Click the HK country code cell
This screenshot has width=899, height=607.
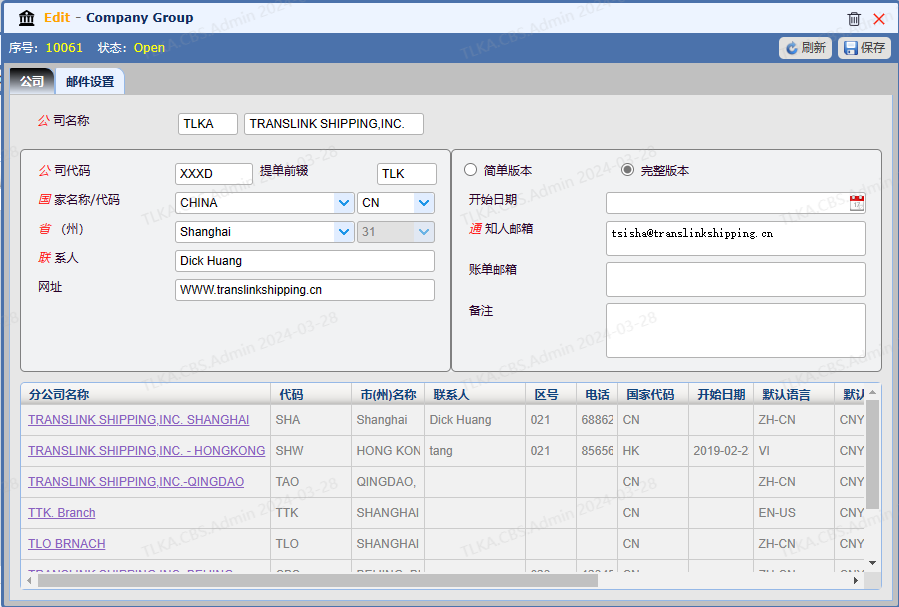pyautogui.click(x=653, y=451)
